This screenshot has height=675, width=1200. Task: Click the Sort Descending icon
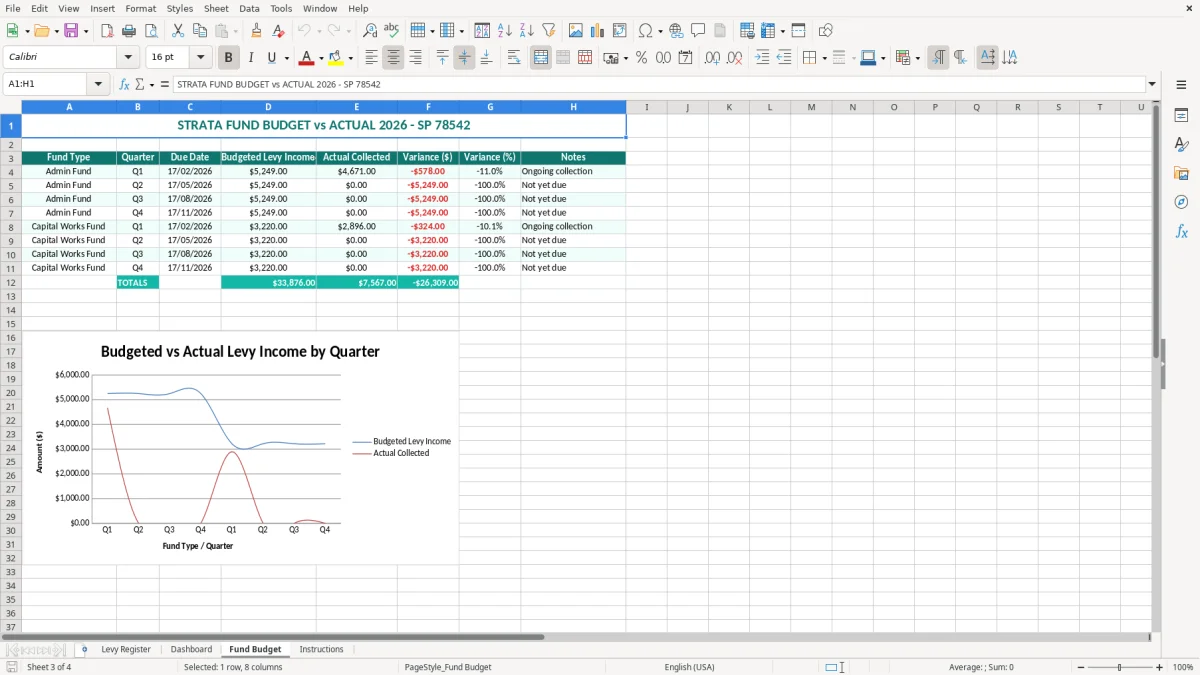tap(527, 31)
